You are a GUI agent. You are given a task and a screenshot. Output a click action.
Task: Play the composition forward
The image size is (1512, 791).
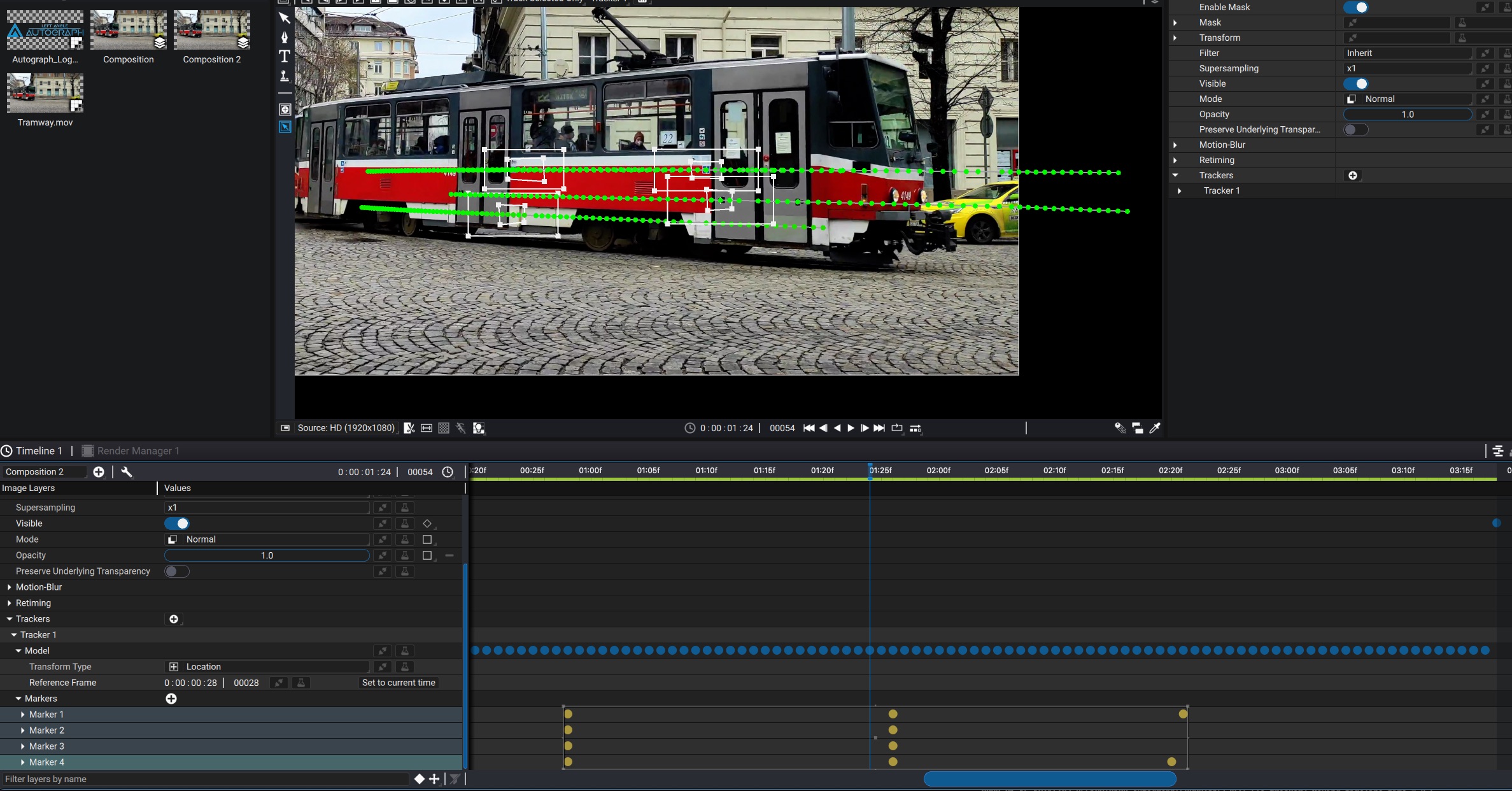point(851,428)
